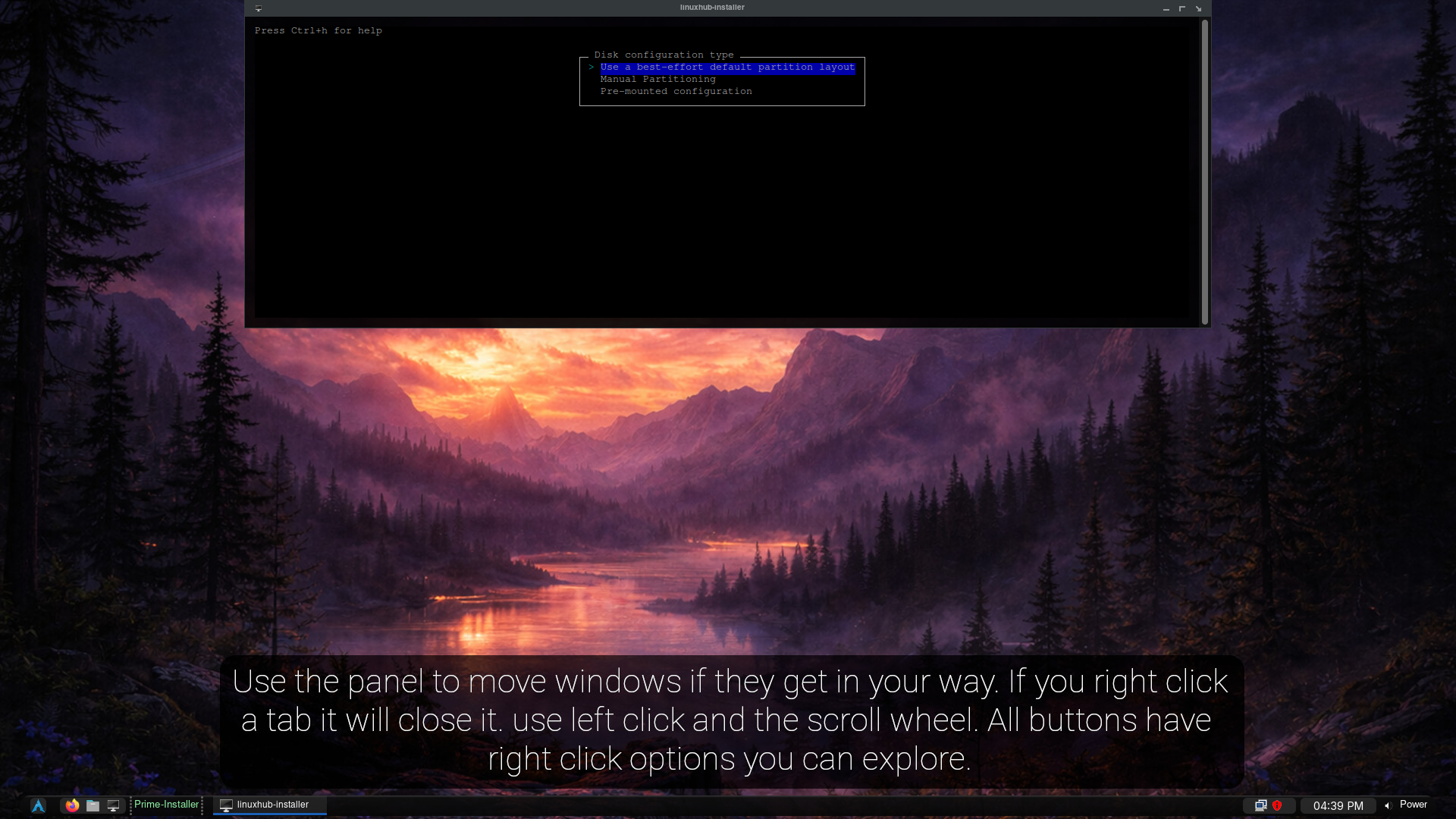Close the linuxhub-installer window
This screenshot has width=1456, height=819.
click(x=1198, y=8)
